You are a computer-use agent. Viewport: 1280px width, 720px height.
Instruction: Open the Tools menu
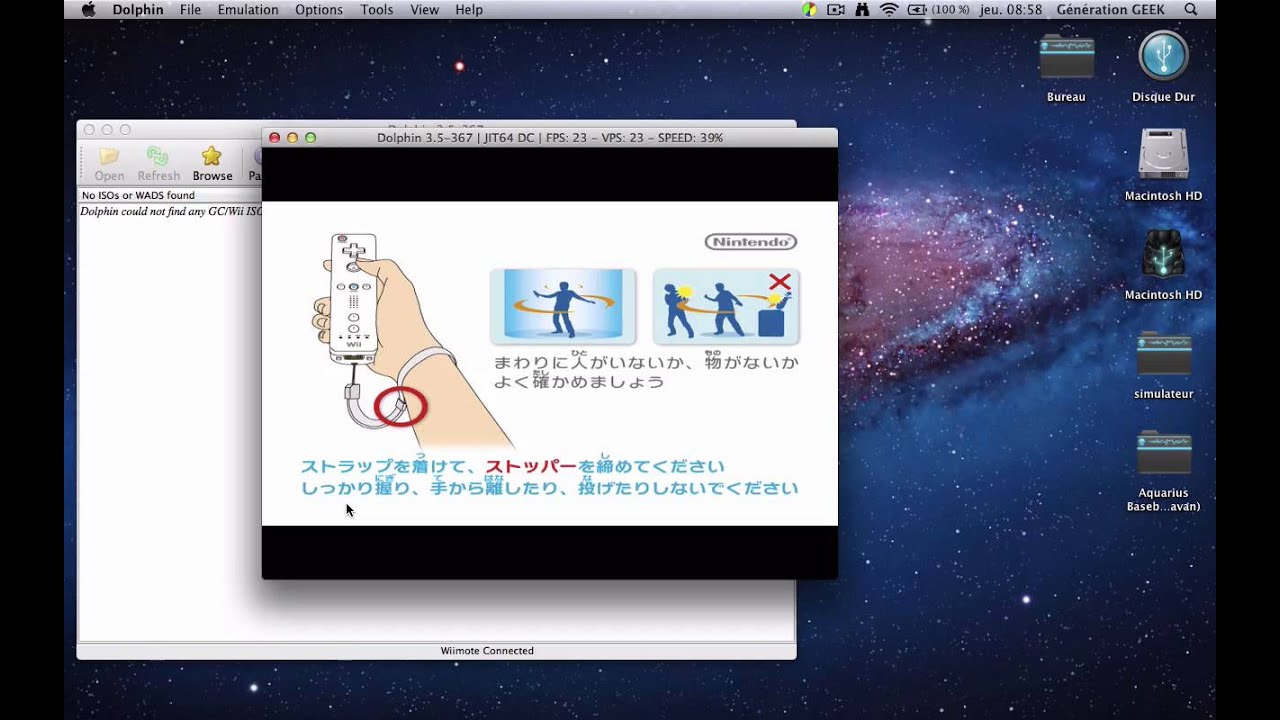377,9
